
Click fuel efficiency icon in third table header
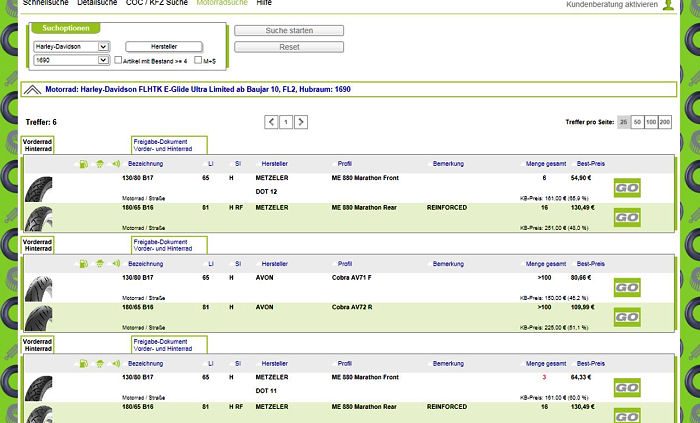click(x=83, y=364)
